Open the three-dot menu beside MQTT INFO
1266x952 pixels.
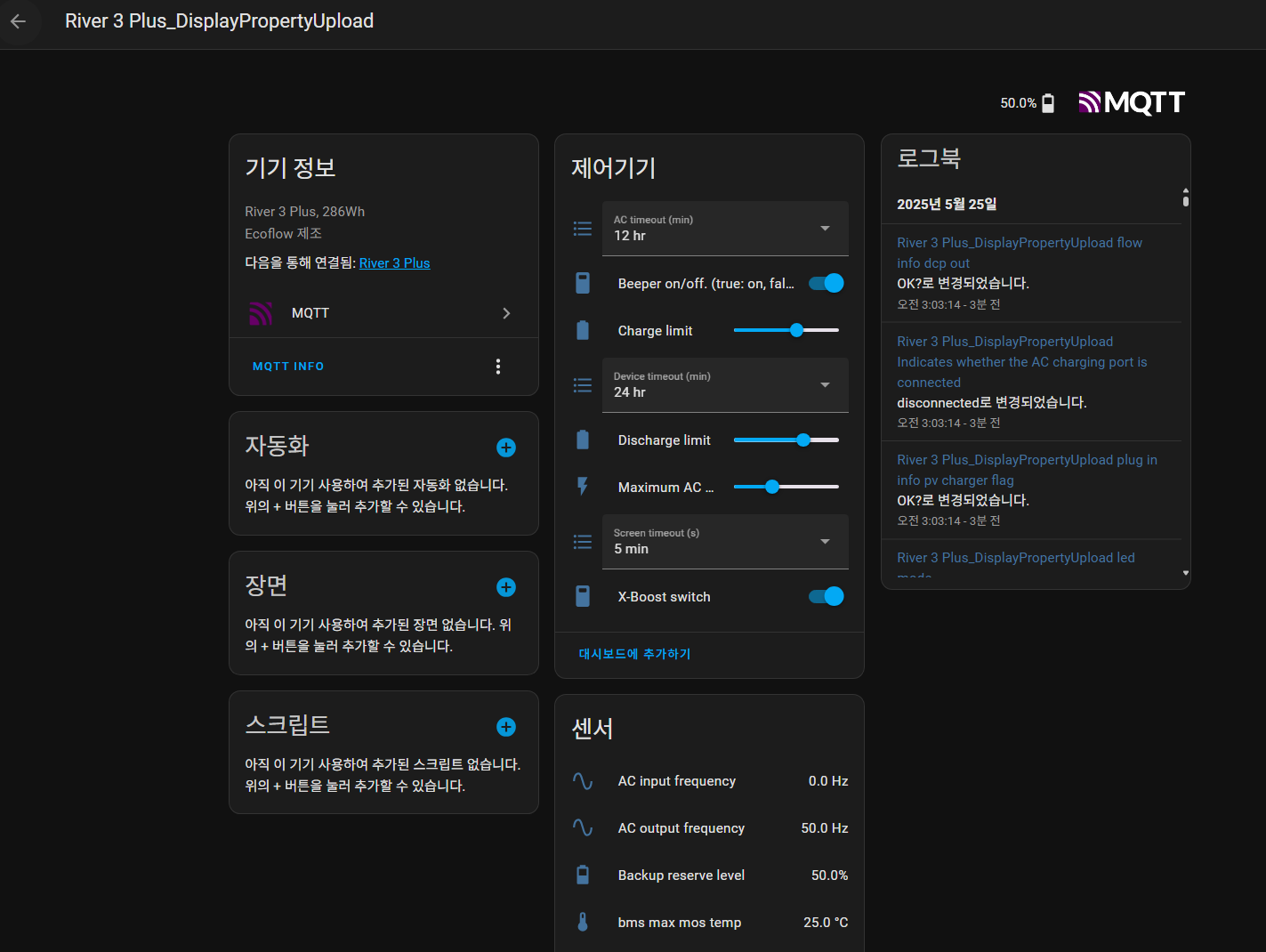(498, 367)
